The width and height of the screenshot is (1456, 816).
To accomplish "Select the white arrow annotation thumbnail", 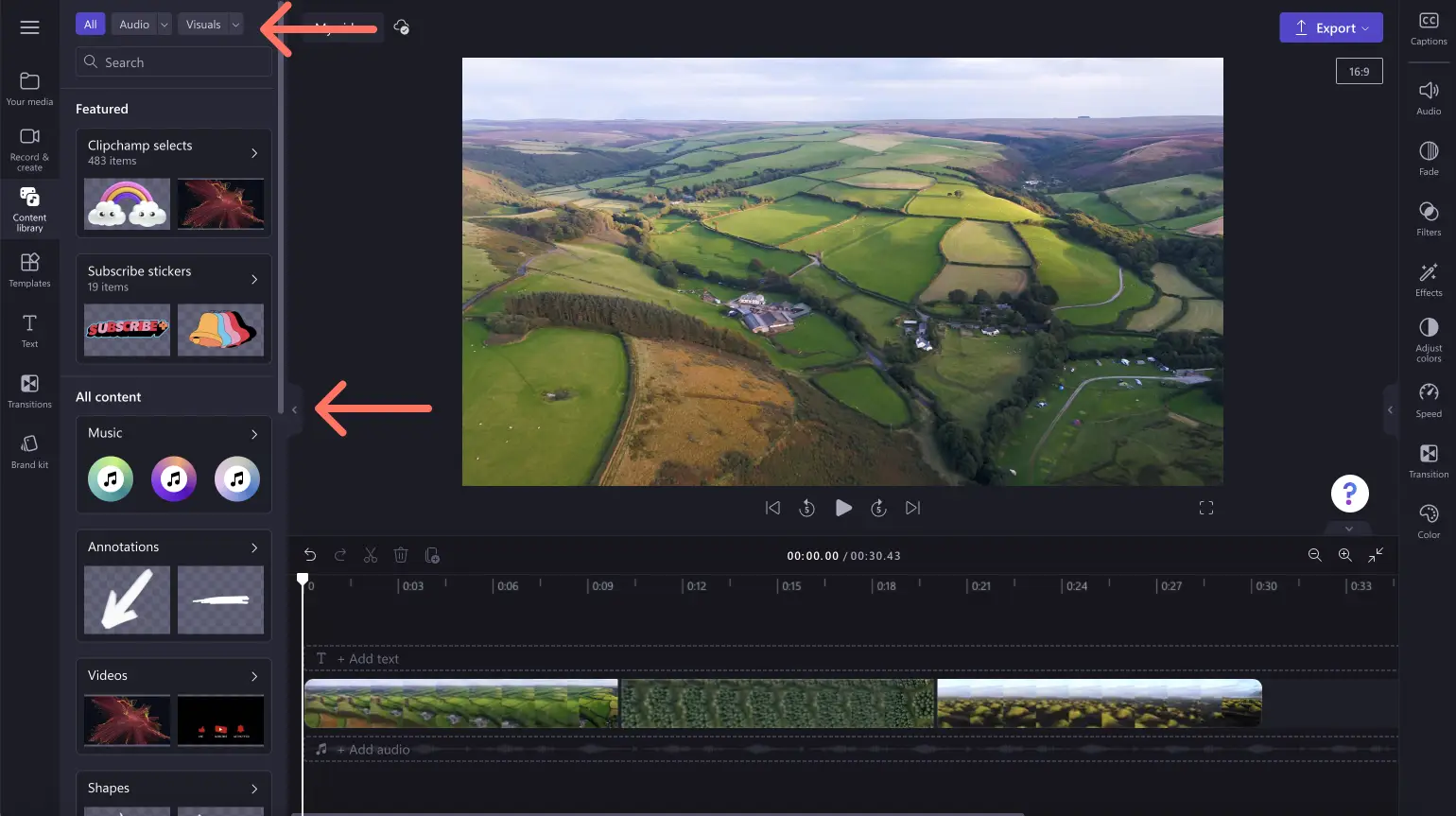I will coord(127,599).
